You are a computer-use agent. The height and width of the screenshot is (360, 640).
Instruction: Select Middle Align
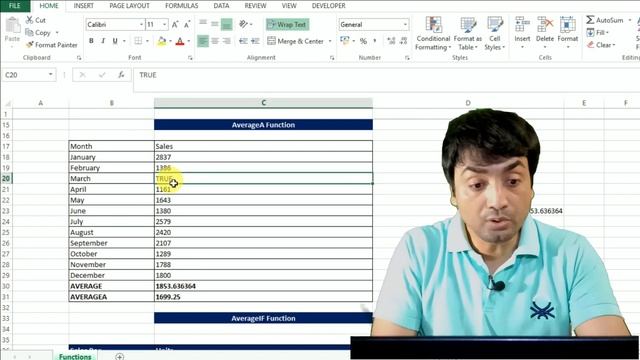coord(215,24)
